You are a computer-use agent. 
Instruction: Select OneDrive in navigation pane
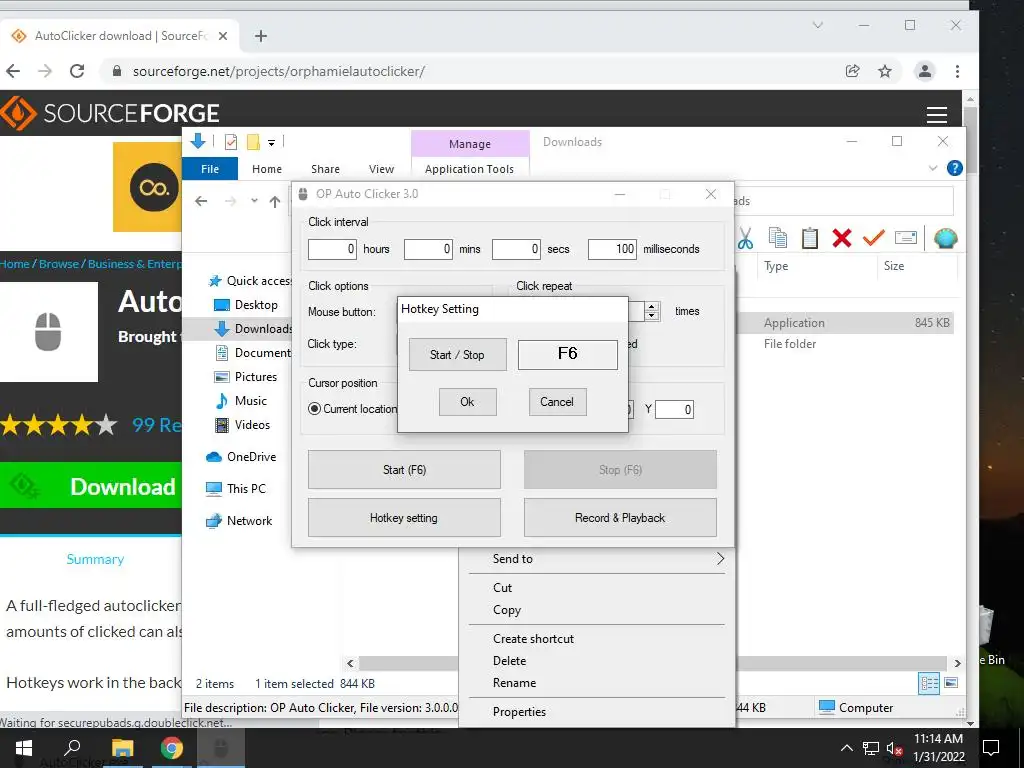[241, 457]
